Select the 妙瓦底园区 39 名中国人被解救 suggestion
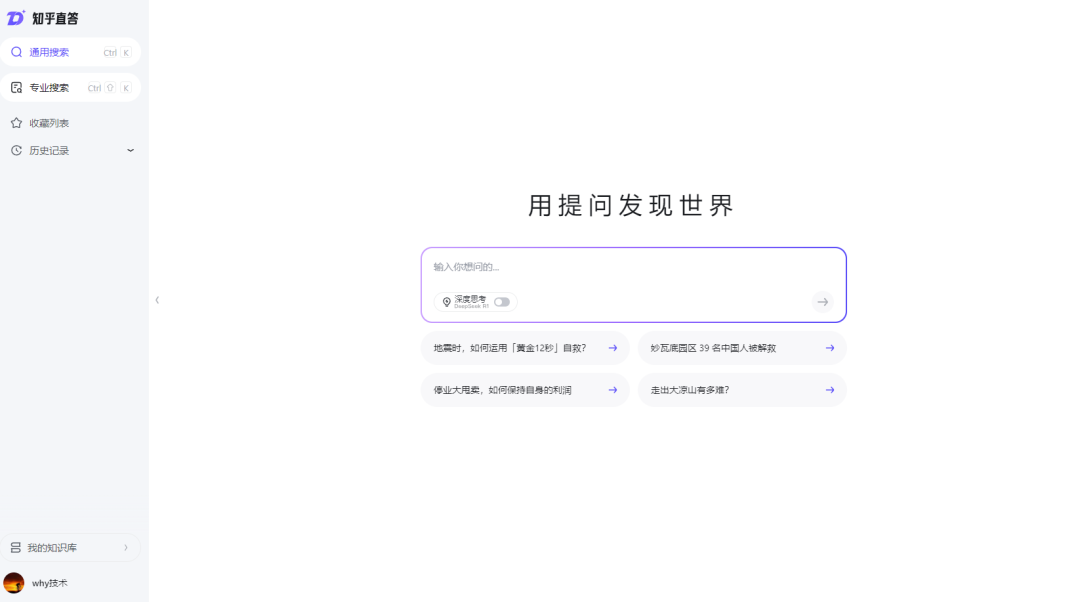The image size is (1080, 602). click(x=742, y=349)
